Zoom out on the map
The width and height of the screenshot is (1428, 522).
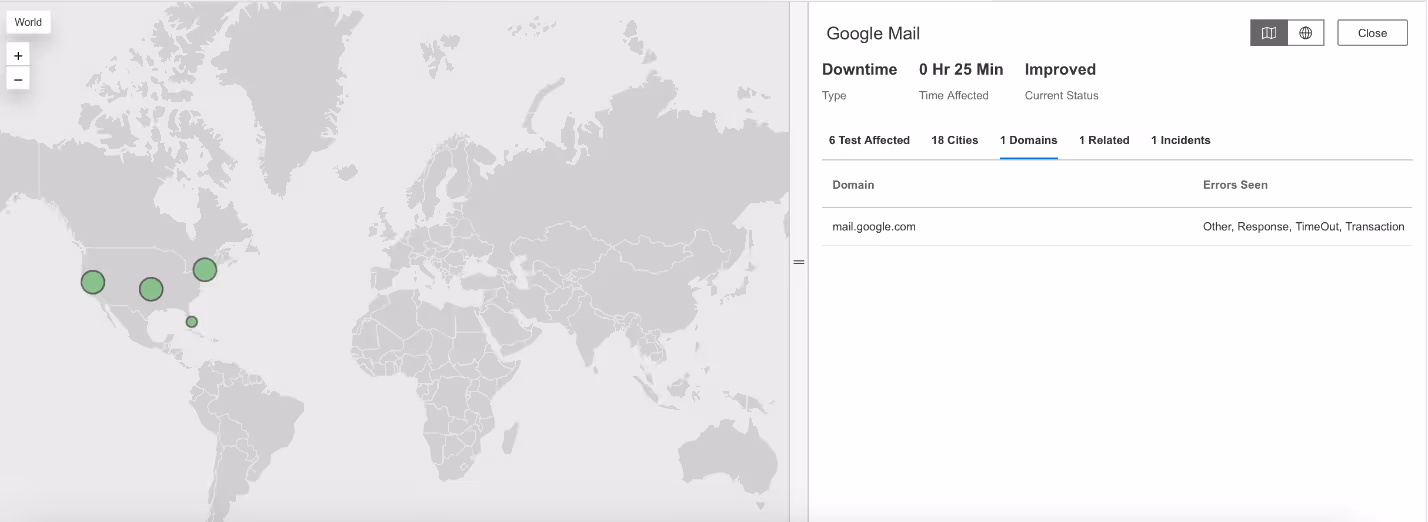click(18, 79)
